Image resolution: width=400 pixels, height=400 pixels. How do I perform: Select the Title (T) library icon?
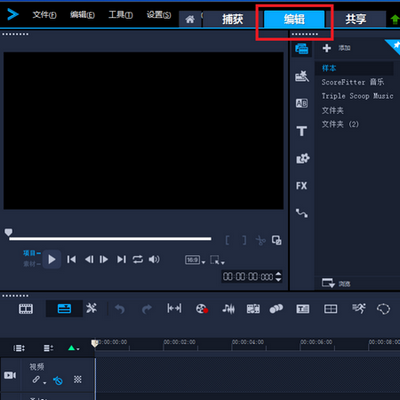[x=302, y=131]
